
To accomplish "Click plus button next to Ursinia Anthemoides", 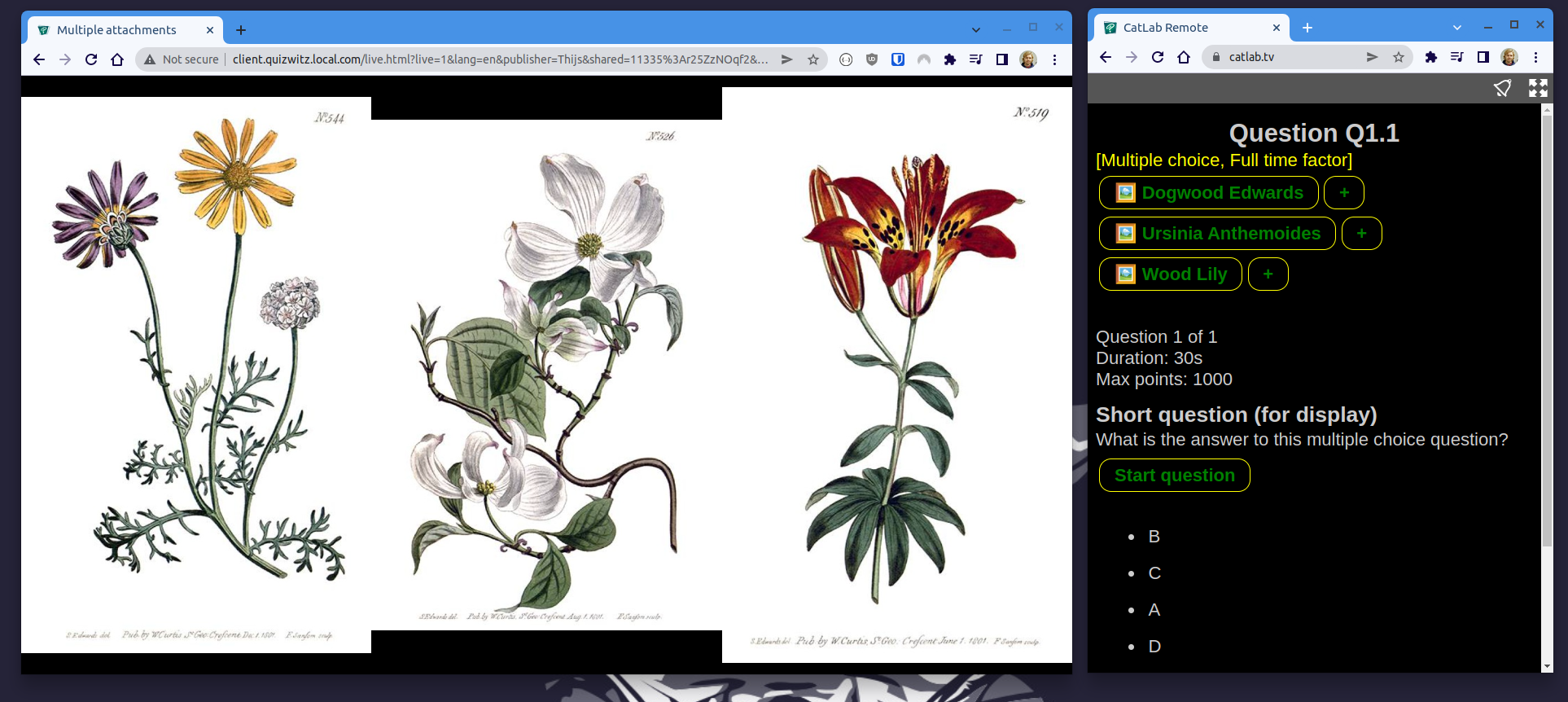I will [x=1361, y=234].
